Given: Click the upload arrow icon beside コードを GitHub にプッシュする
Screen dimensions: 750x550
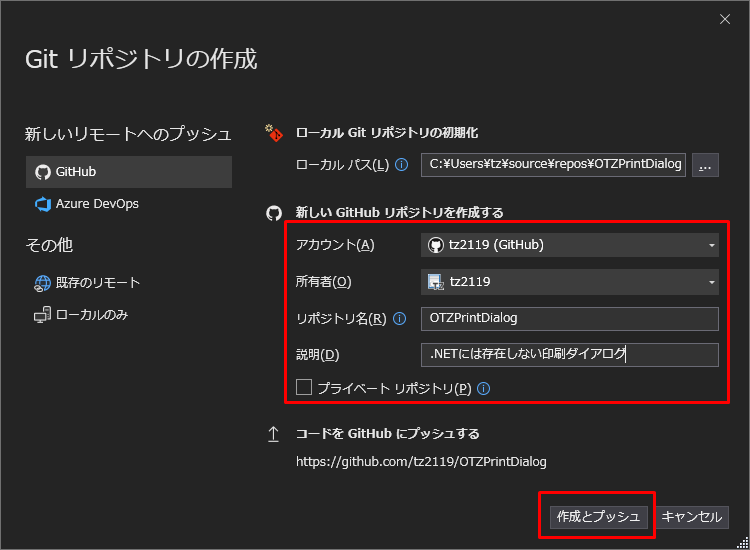Looking at the screenshot, I should point(273,434).
